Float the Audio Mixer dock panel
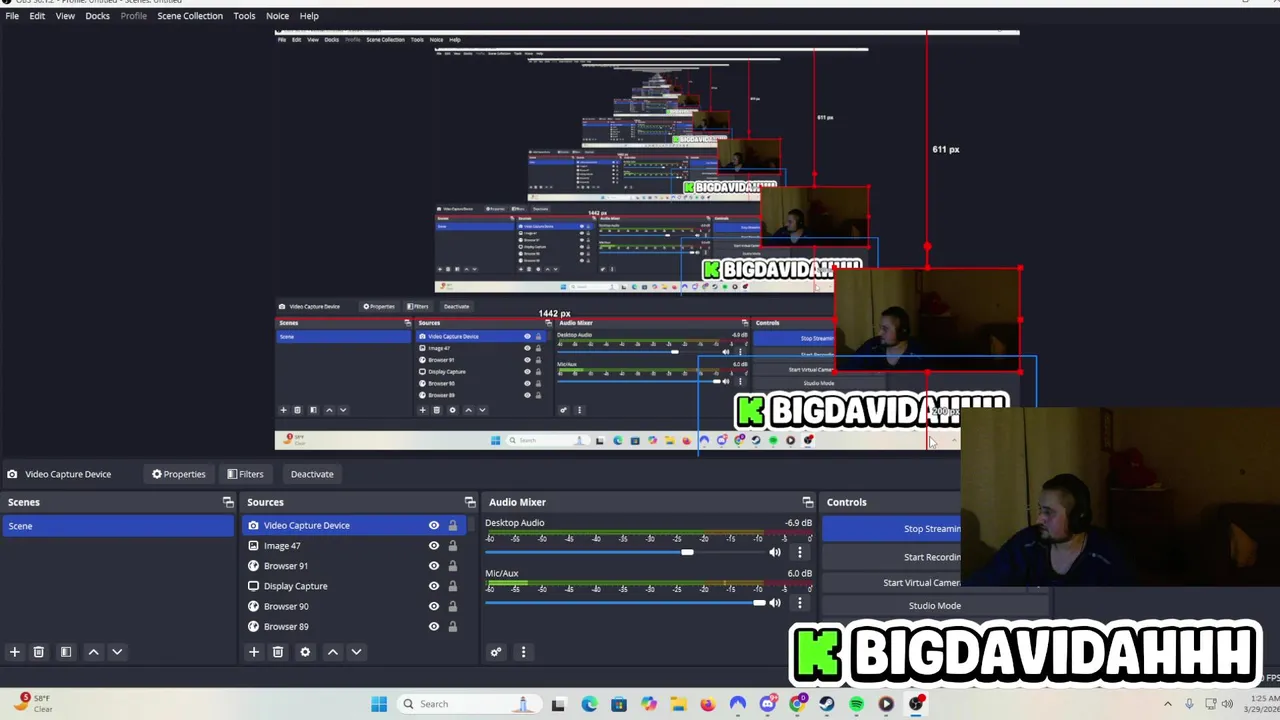Viewport: 1280px width, 720px height. pos(808,502)
